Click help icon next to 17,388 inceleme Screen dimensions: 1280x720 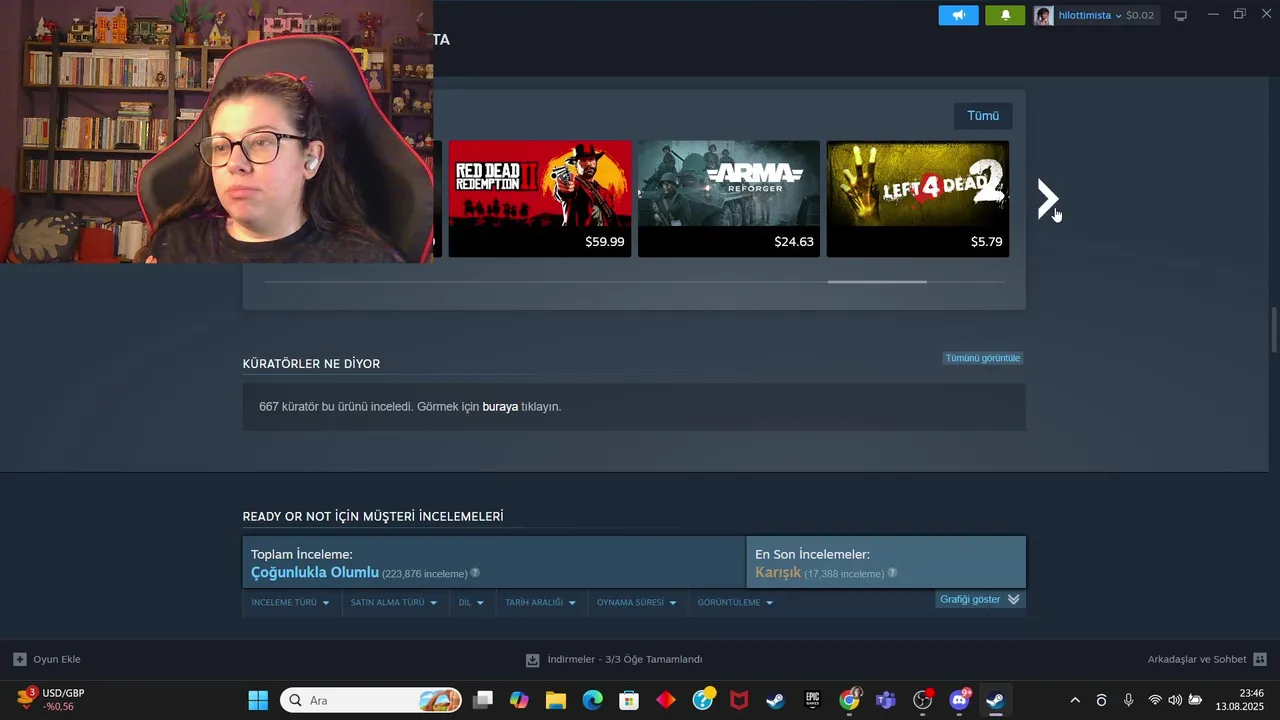[x=892, y=573]
